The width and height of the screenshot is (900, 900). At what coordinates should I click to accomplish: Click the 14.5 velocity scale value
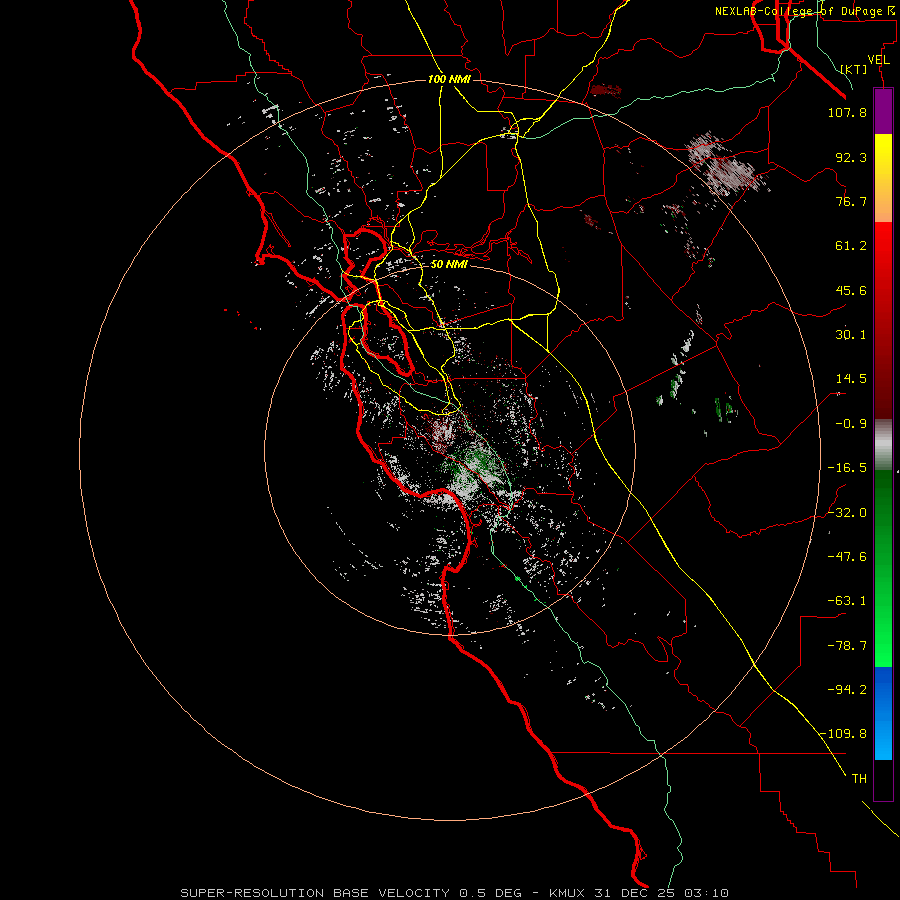coord(851,379)
